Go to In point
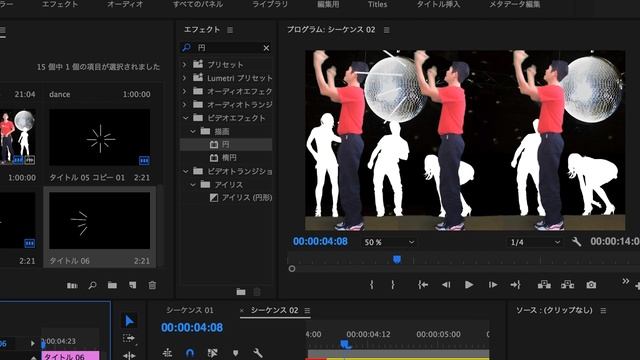The image size is (640, 360). [423, 284]
